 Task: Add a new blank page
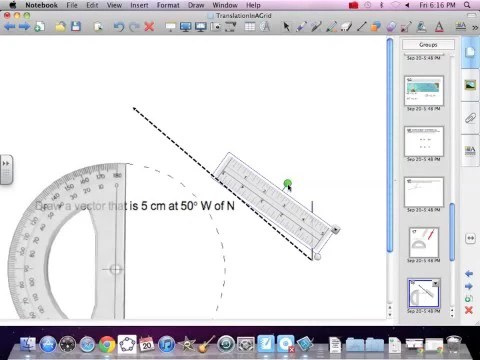click(x=39, y=27)
